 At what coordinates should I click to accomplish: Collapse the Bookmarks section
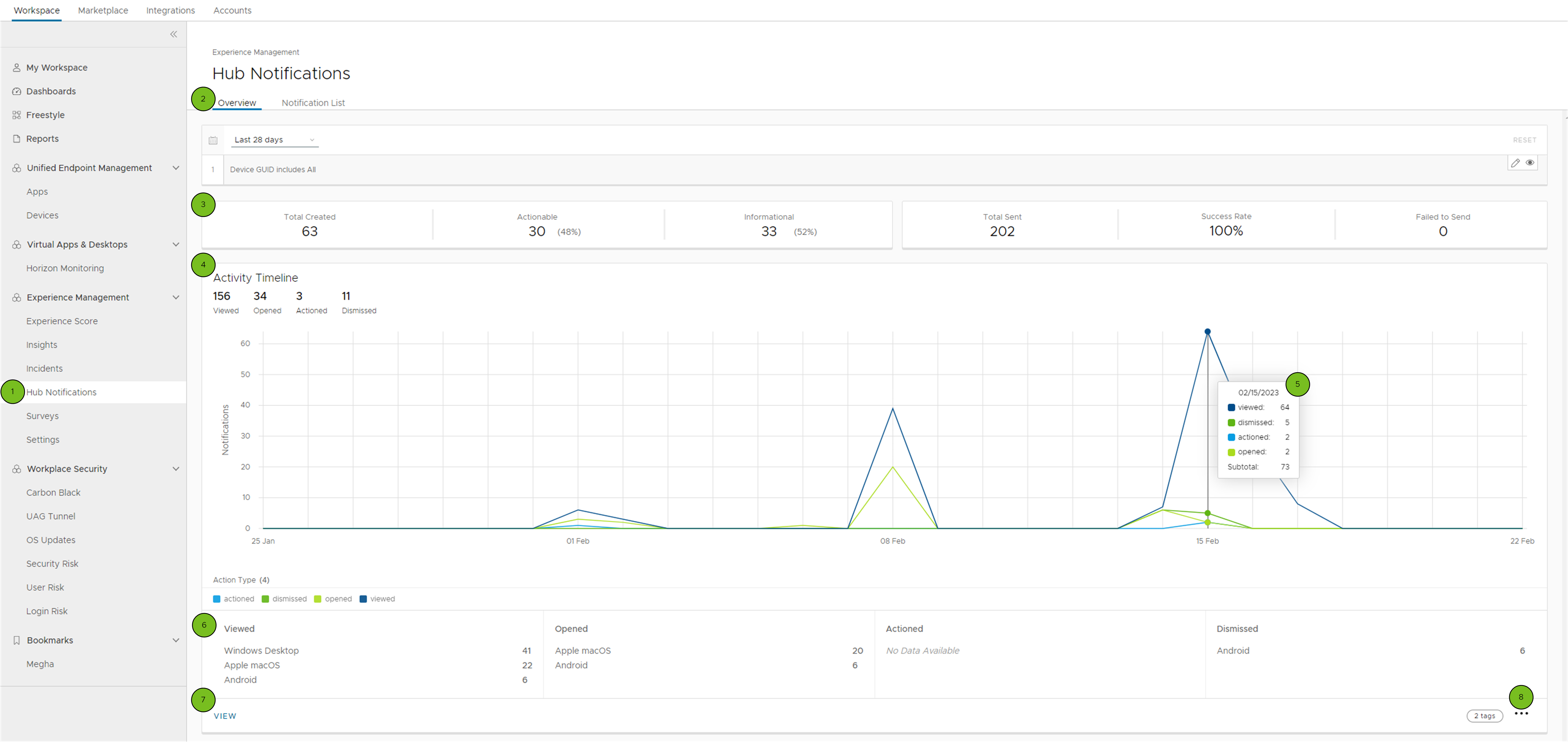(x=176, y=640)
